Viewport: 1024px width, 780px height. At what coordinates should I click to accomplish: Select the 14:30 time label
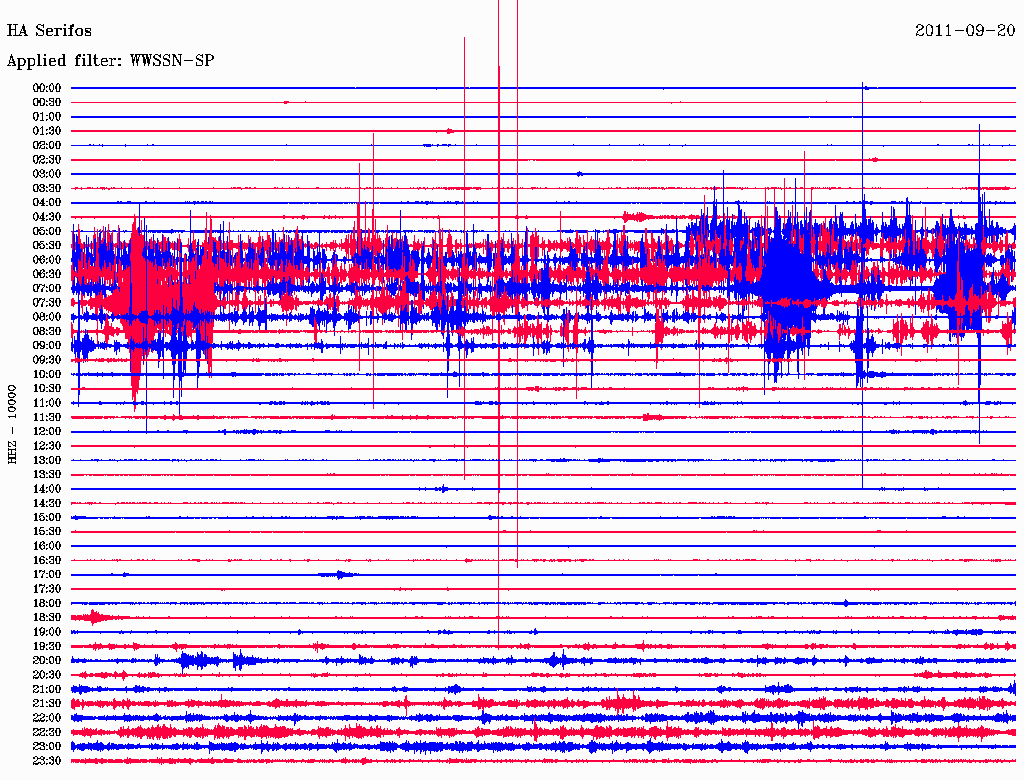coord(47,504)
